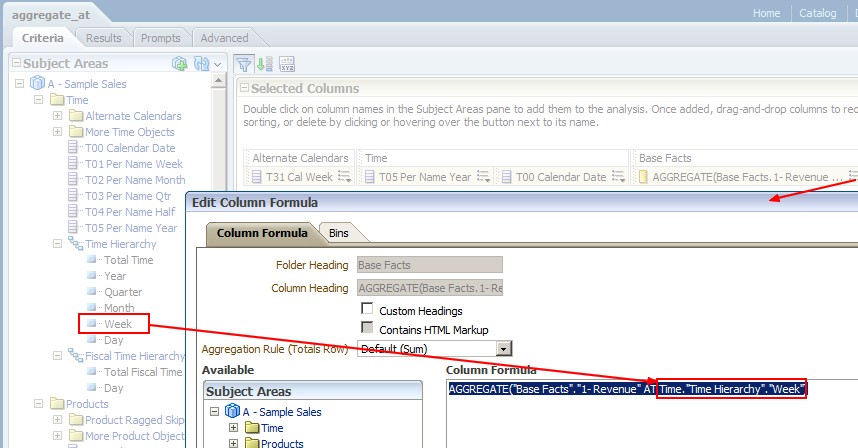Viewport: 858px width, 448px height.
Task: Click the xyz column properties toolbar icon
Action: tap(287, 64)
